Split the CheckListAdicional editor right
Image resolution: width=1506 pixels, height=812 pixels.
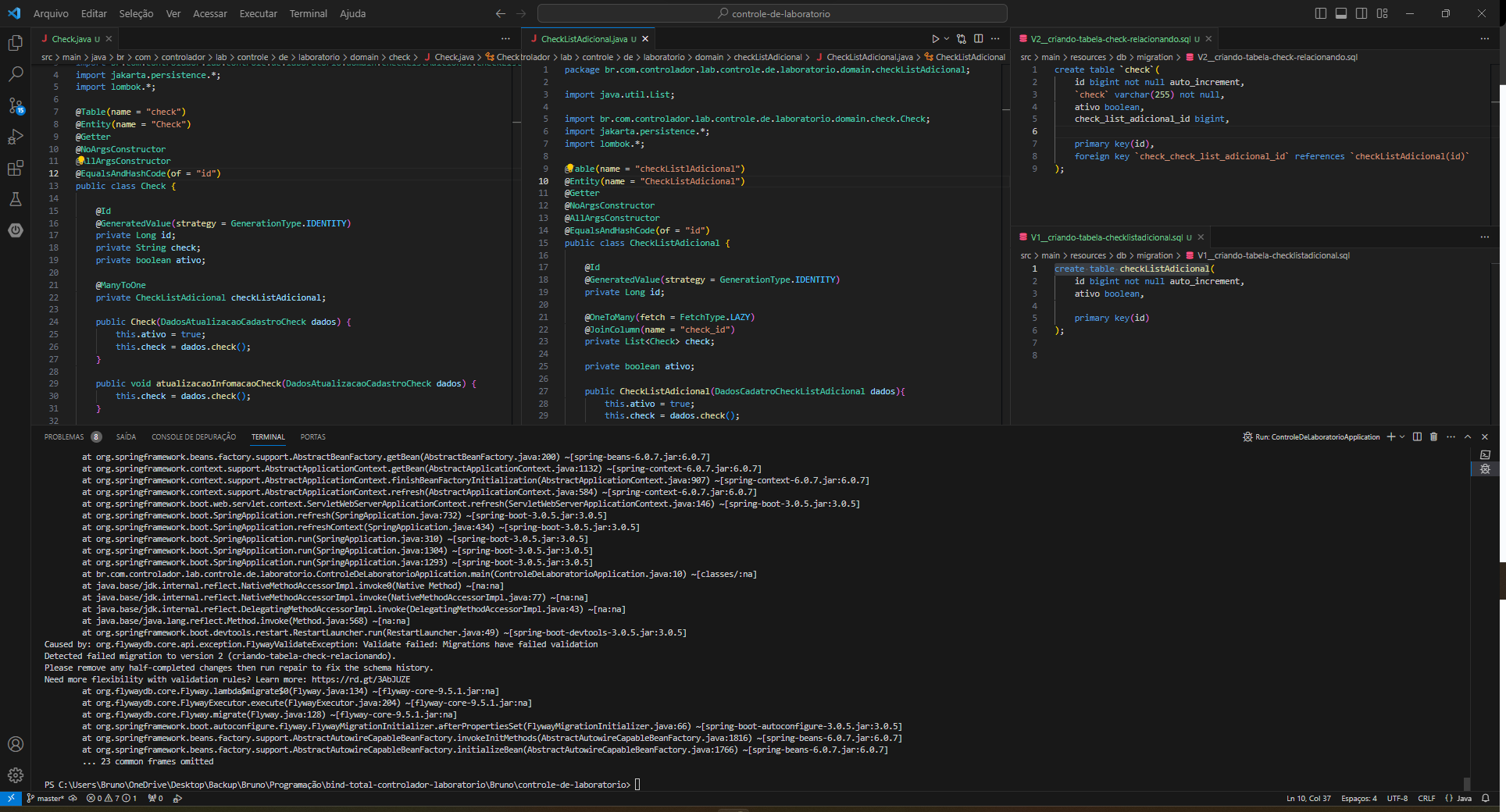[978, 39]
